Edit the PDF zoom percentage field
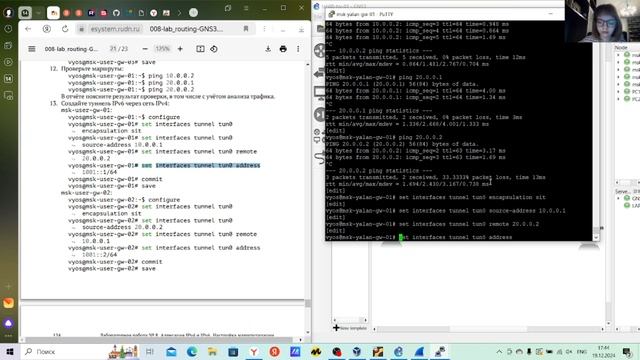Viewport: 640px width, 360px height. click(162, 49)
